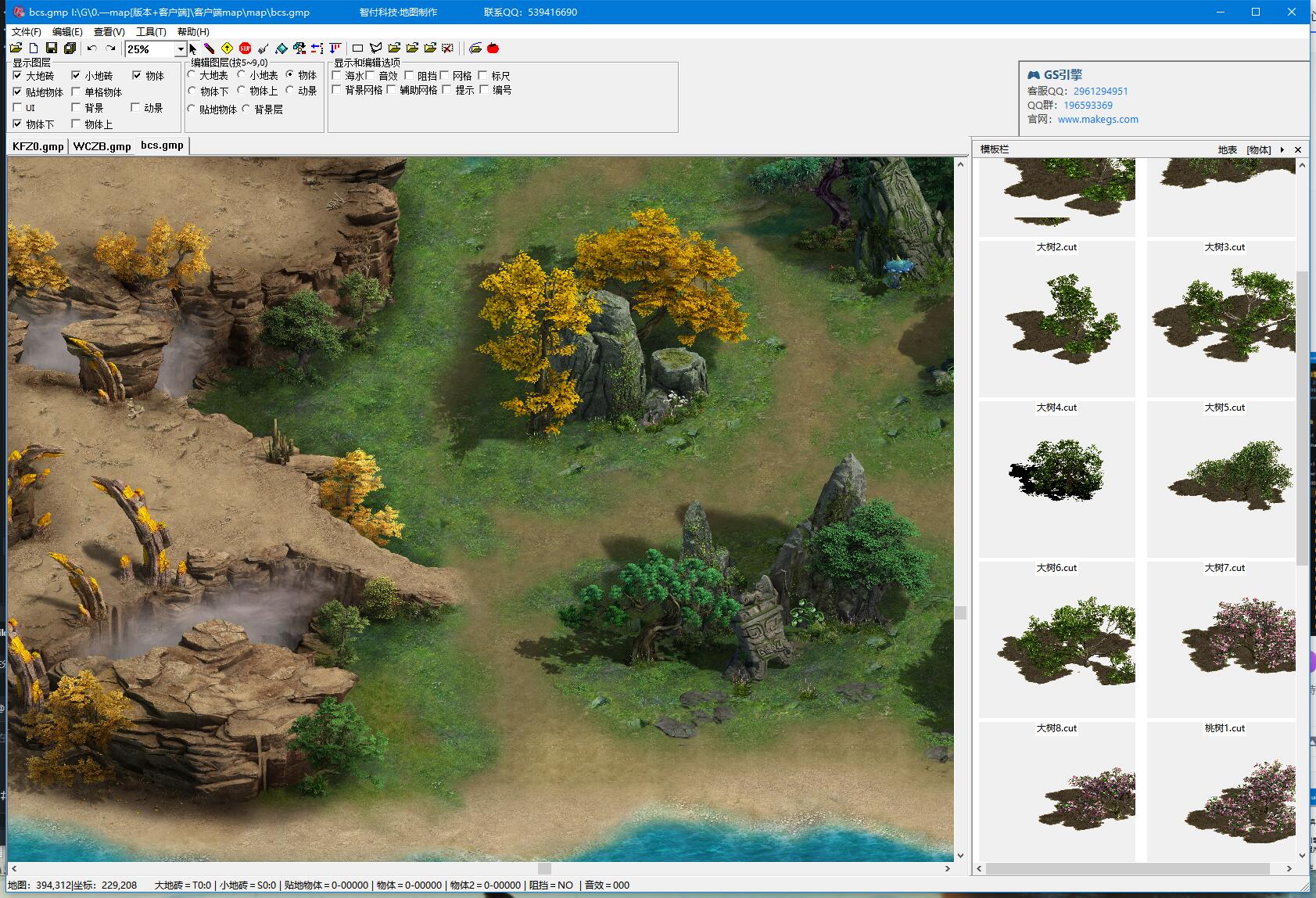Uncheck the 大地砖 display layer checkbox
This screenshot has height=898, width=1316.
[17, 75]
